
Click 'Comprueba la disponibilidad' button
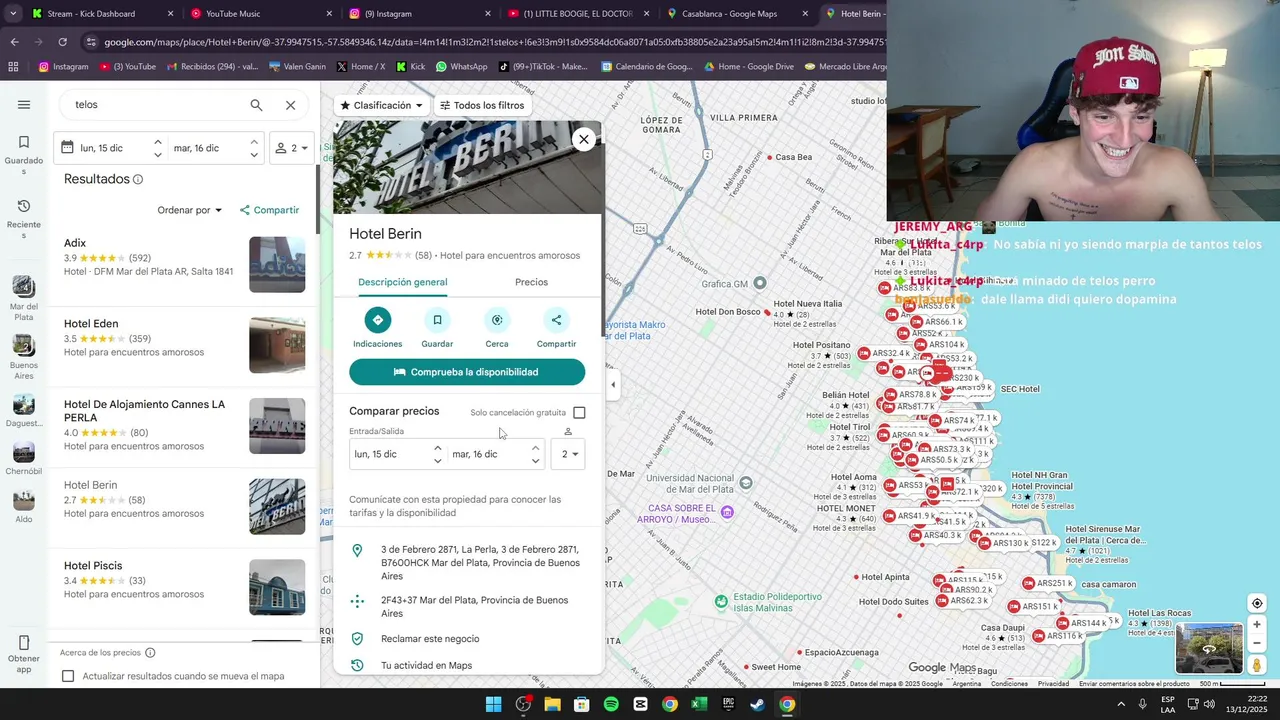[467, 372]
